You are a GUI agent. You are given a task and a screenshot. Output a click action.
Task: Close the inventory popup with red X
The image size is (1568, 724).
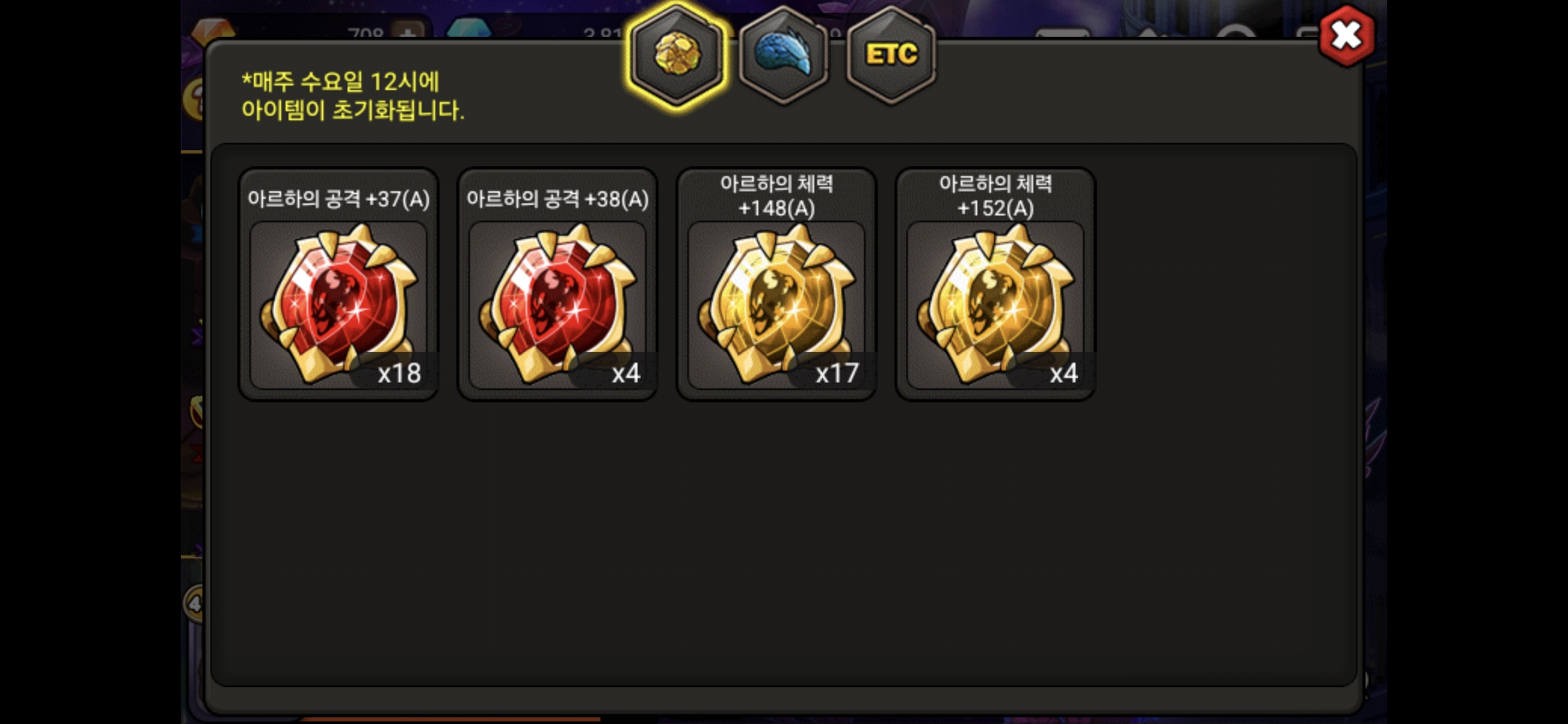pyautogui.click(x=1346, y=35)
